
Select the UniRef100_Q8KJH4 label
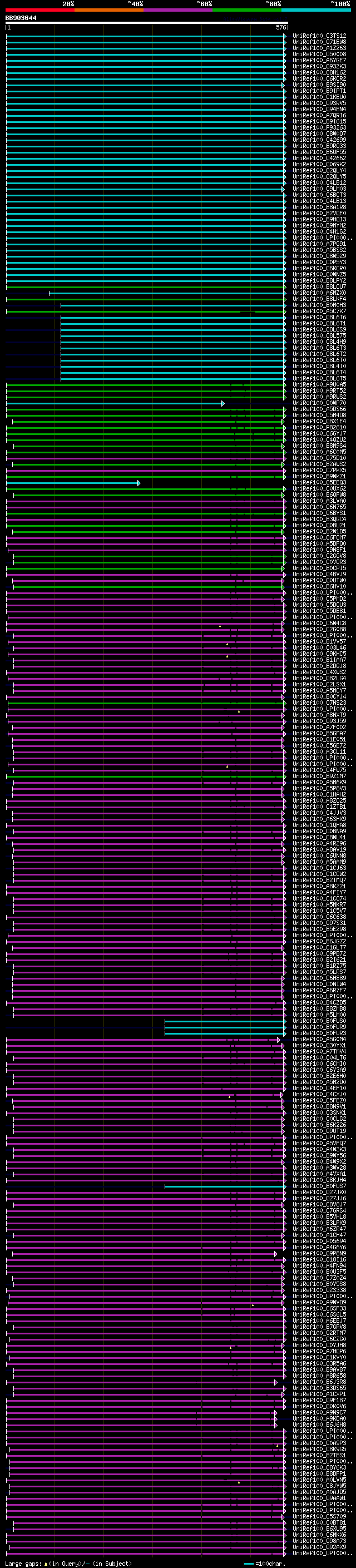tap(319, 1180)
